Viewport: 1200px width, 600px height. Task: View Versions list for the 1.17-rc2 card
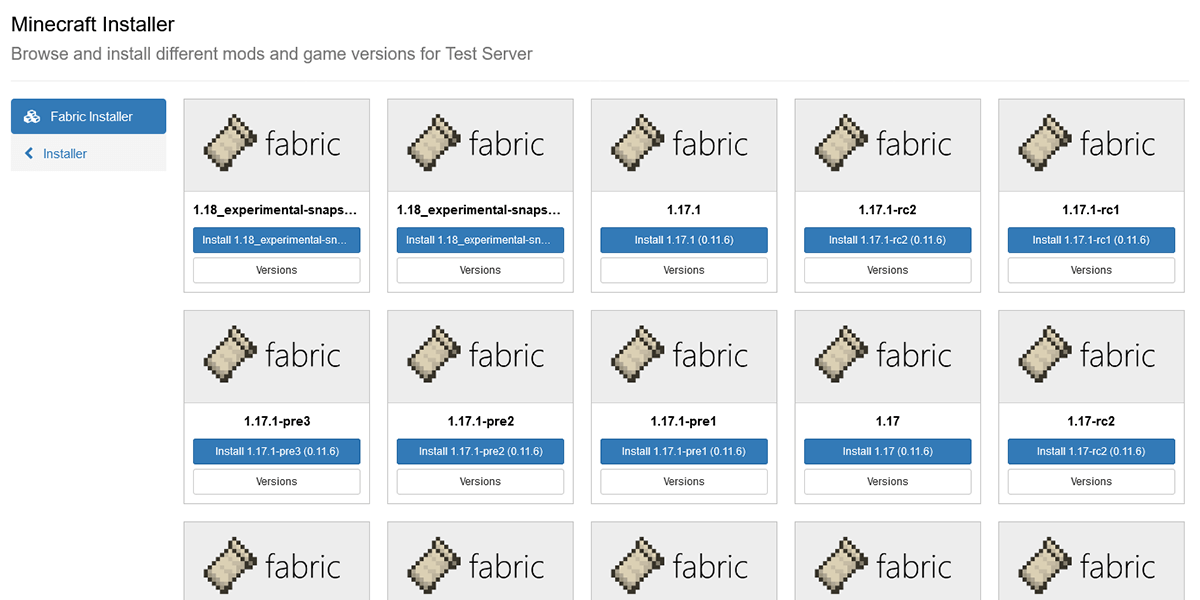point(1091,481)
